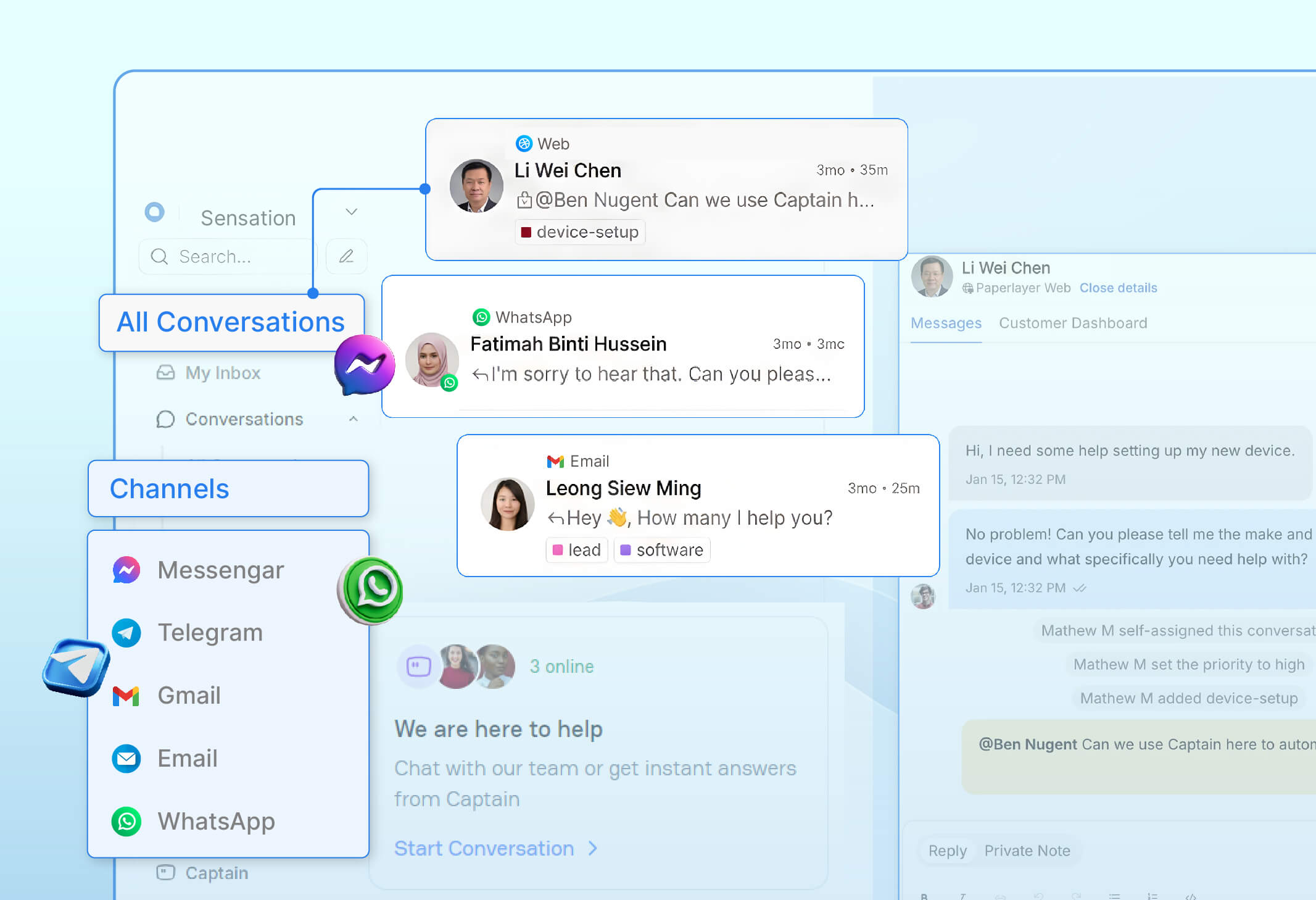Click the 3D WhatsApp bubble icon

point(371,590)
